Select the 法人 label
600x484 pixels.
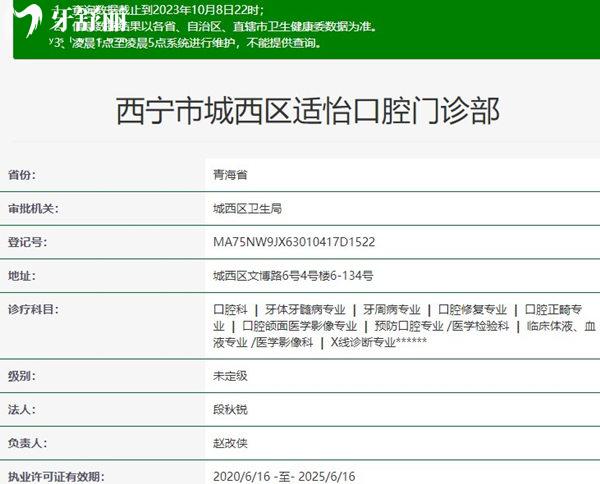click(22, 410)
